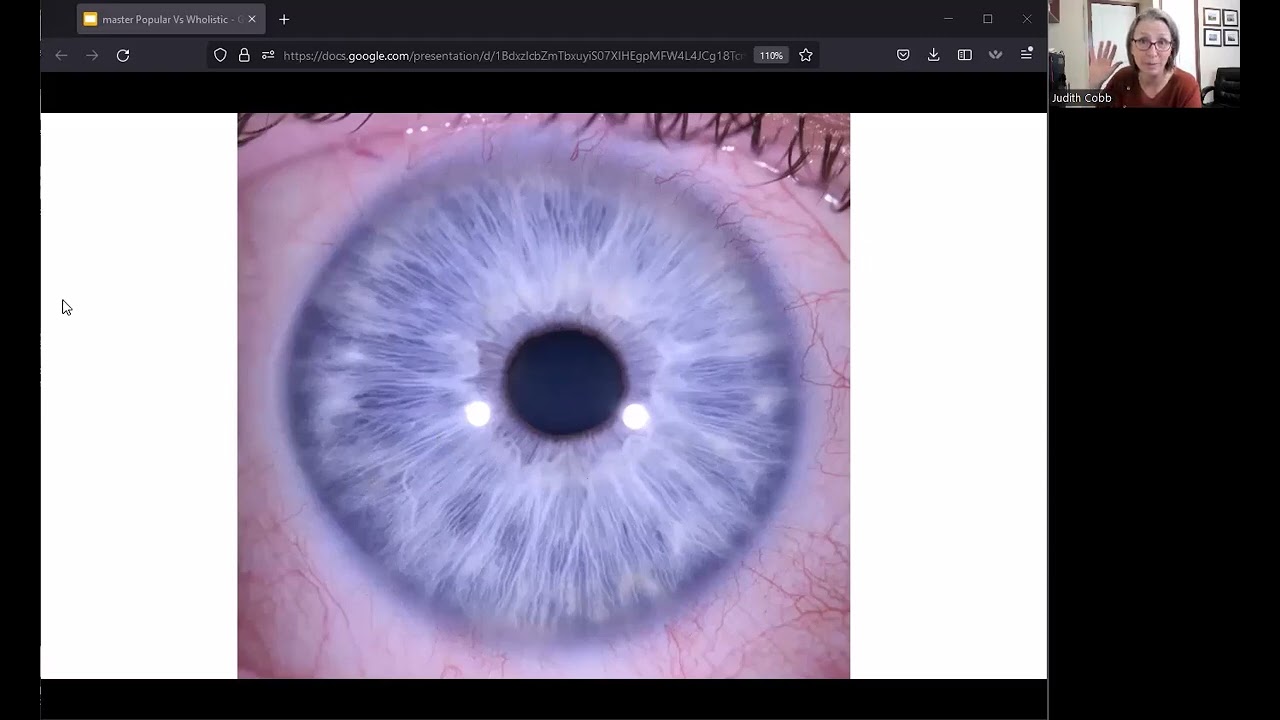Open the Pocket save icon

point(903,56)
